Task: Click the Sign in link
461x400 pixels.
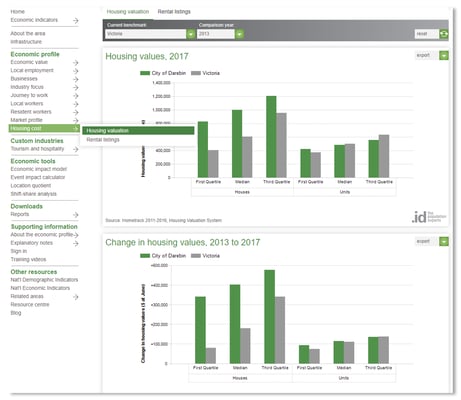Action: tap(19, 251)
